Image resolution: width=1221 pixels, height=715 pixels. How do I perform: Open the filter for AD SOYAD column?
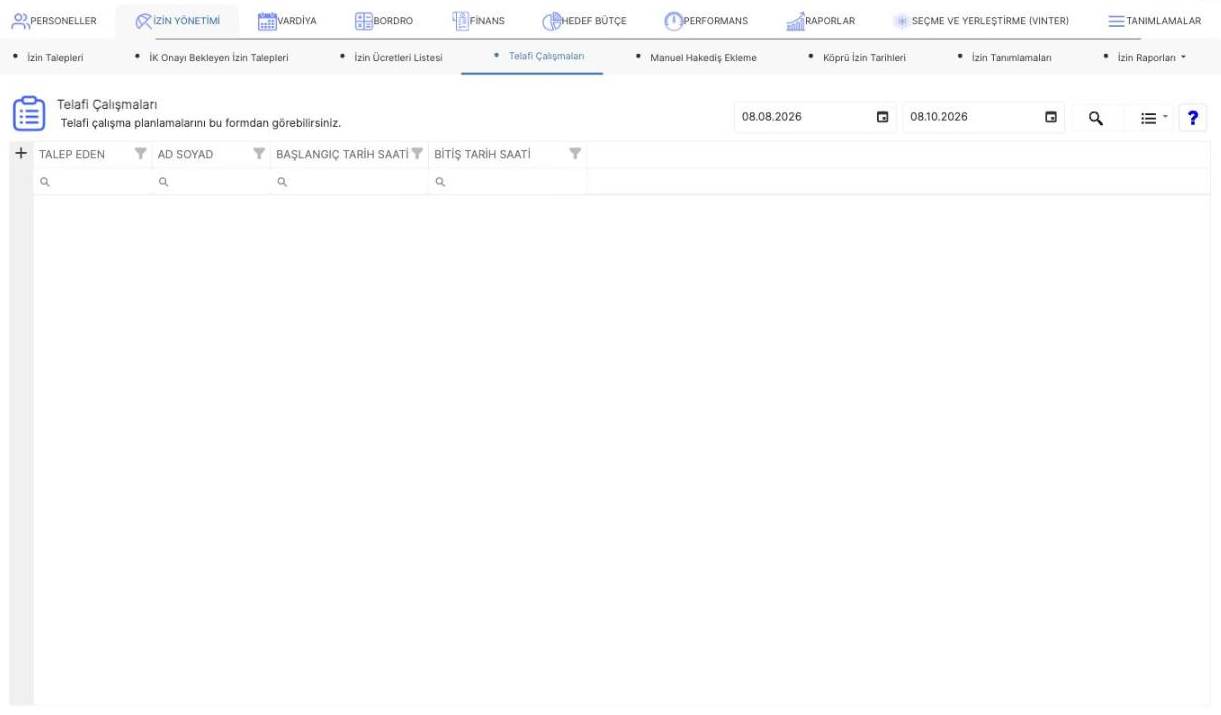(260, 154)
